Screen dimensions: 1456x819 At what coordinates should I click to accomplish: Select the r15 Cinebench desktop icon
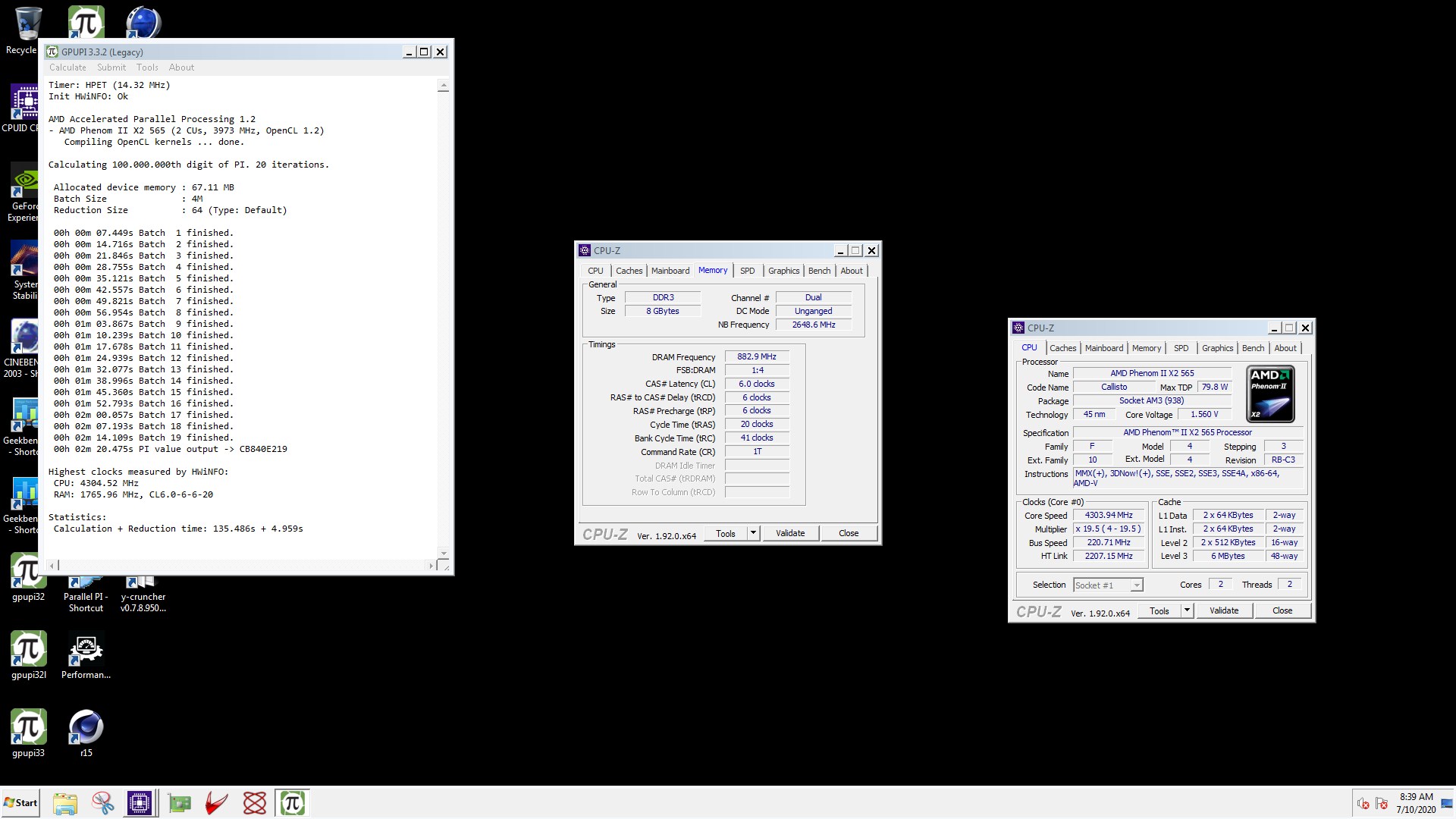click(x=86, y=733)
